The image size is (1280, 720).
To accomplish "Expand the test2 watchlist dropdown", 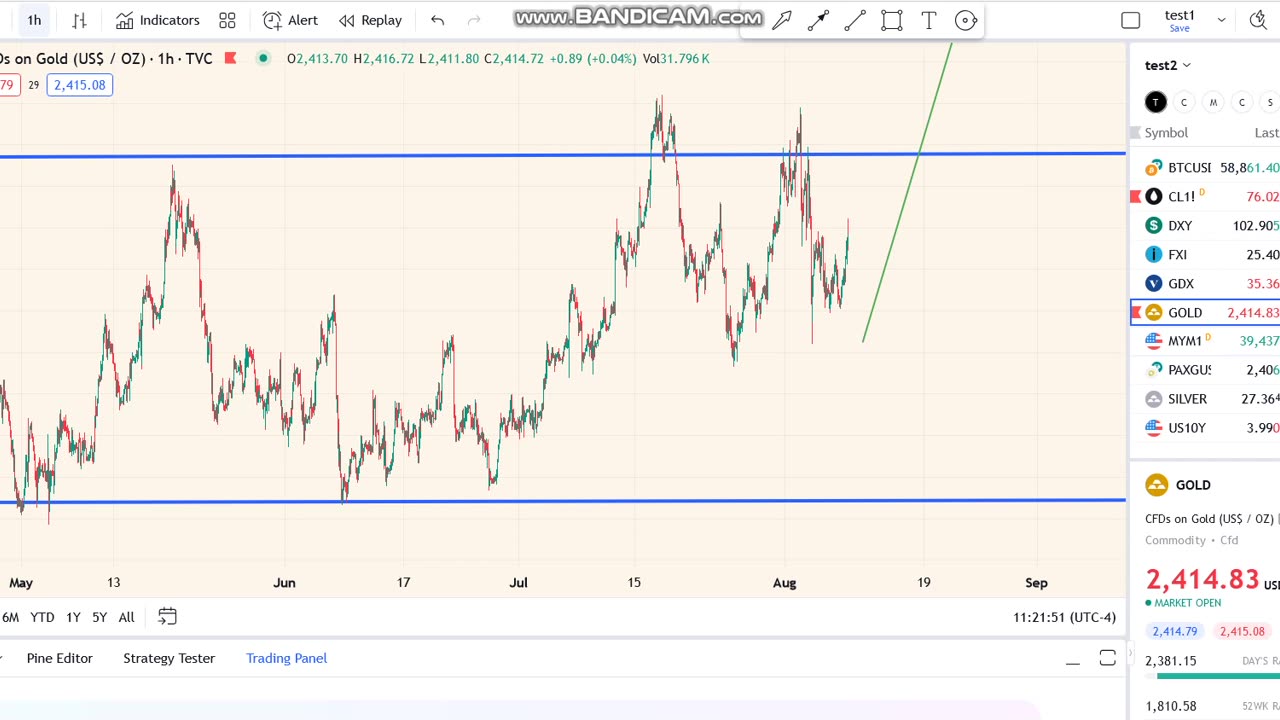I will (1168, 65).
